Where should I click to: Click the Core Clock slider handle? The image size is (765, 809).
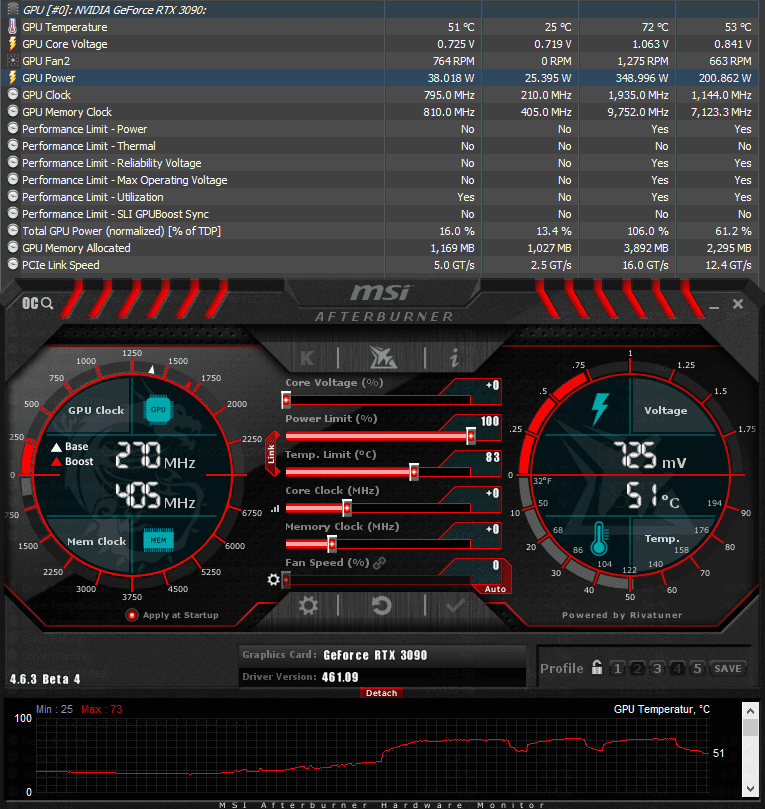[x=347, y=508]
